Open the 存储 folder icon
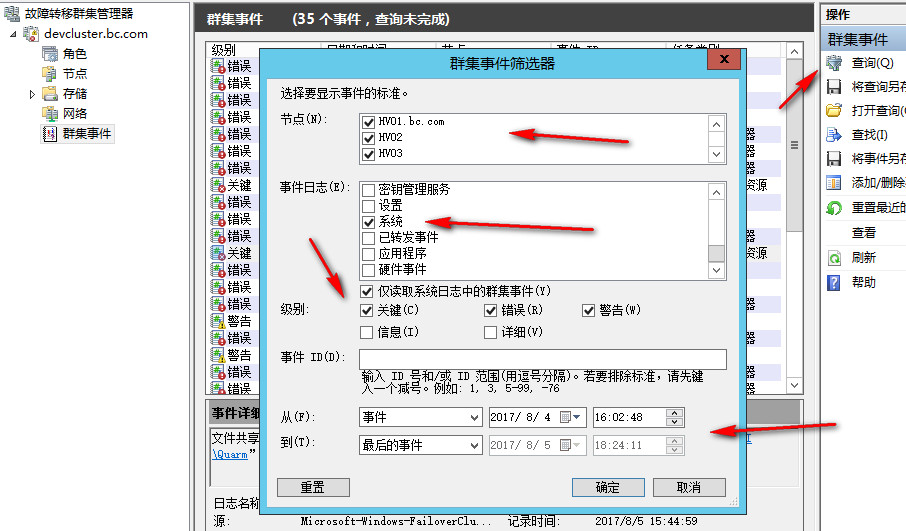The image size is (906, 531). pyautogui.click(x=50, y=93)
